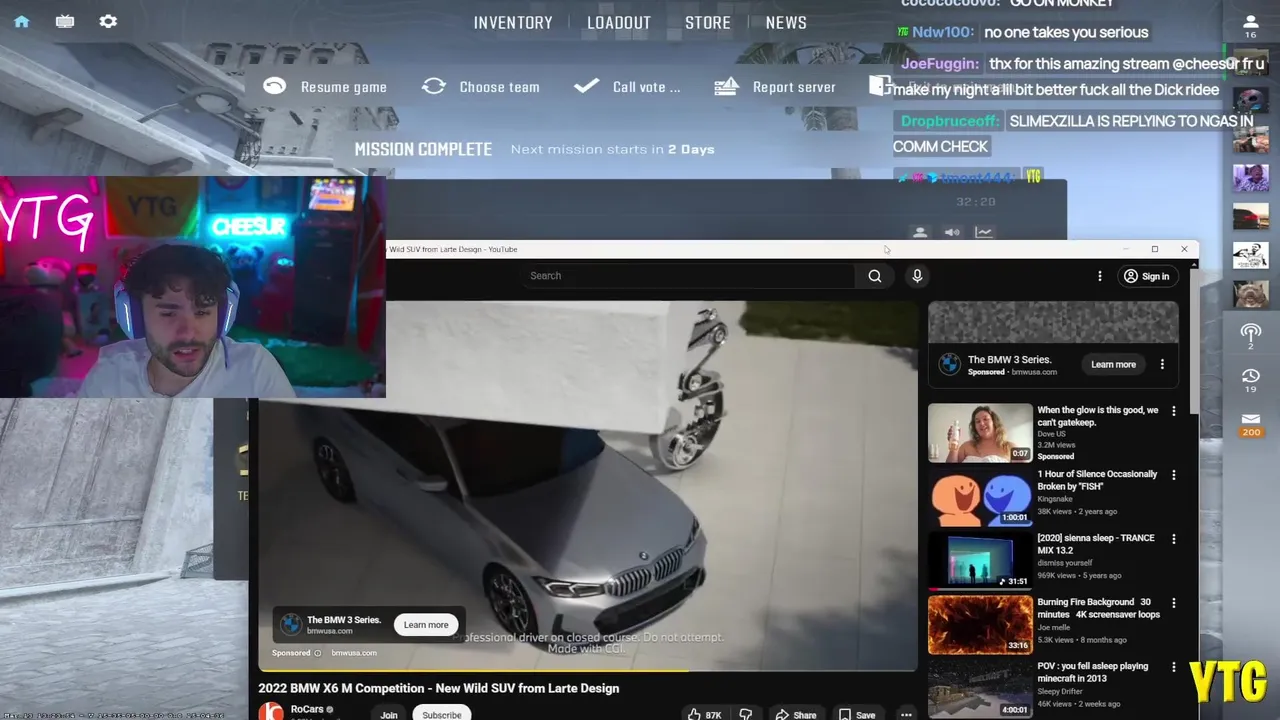Open Burning Fire Background video thumbnail

(980, 624)
